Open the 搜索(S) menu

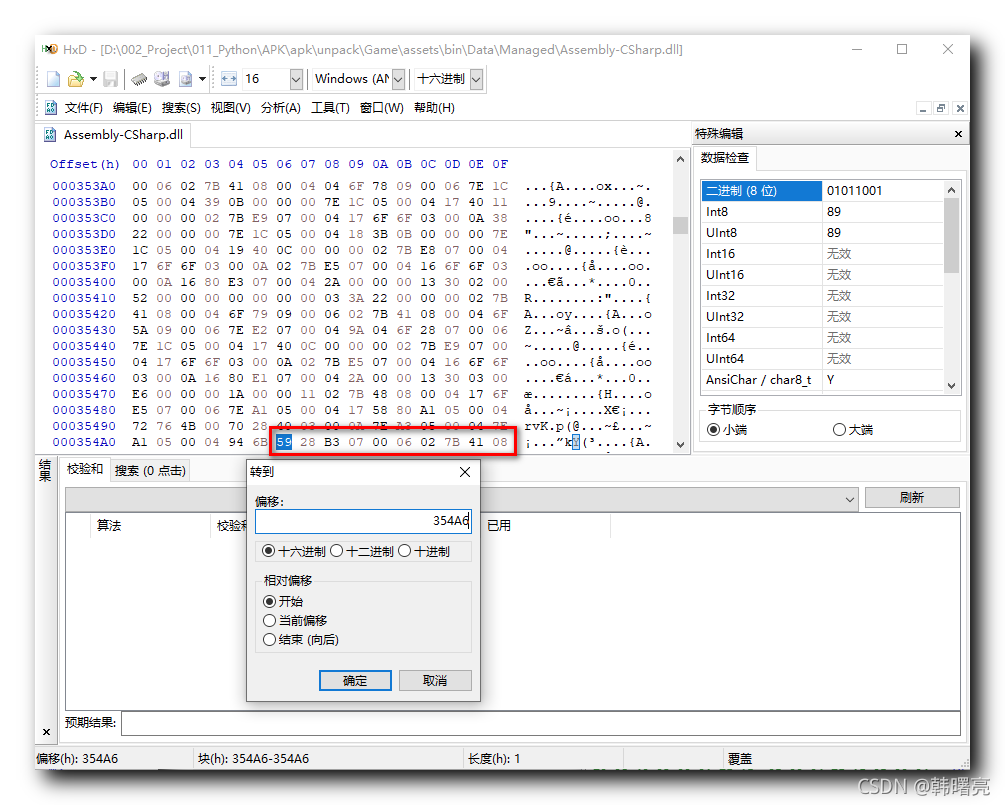point(181,108)
